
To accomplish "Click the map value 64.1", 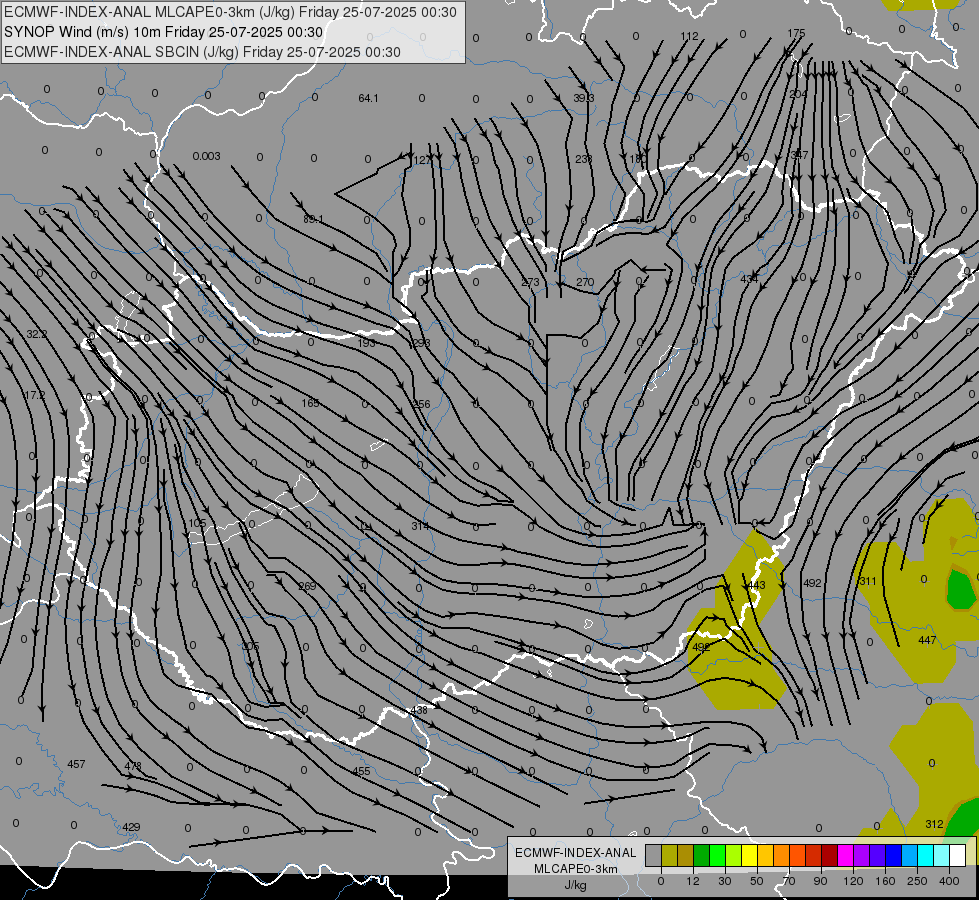I will pos(368,98).
